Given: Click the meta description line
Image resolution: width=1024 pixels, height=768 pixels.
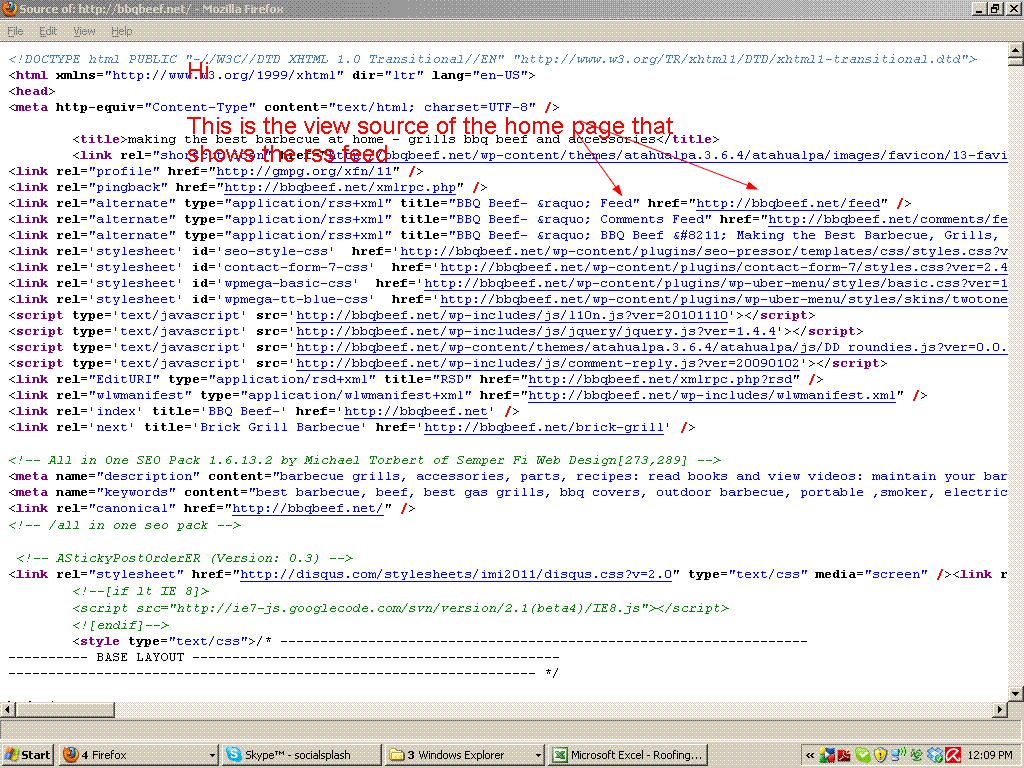Looking at the screenshot, I should click(508, 476).
